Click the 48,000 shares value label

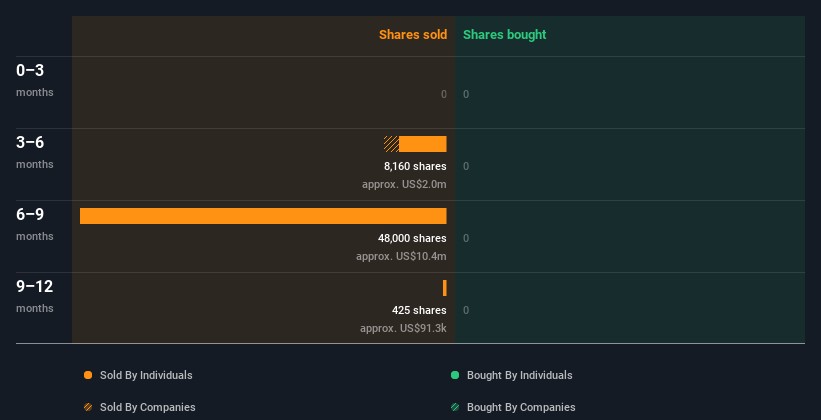[412, 238]
